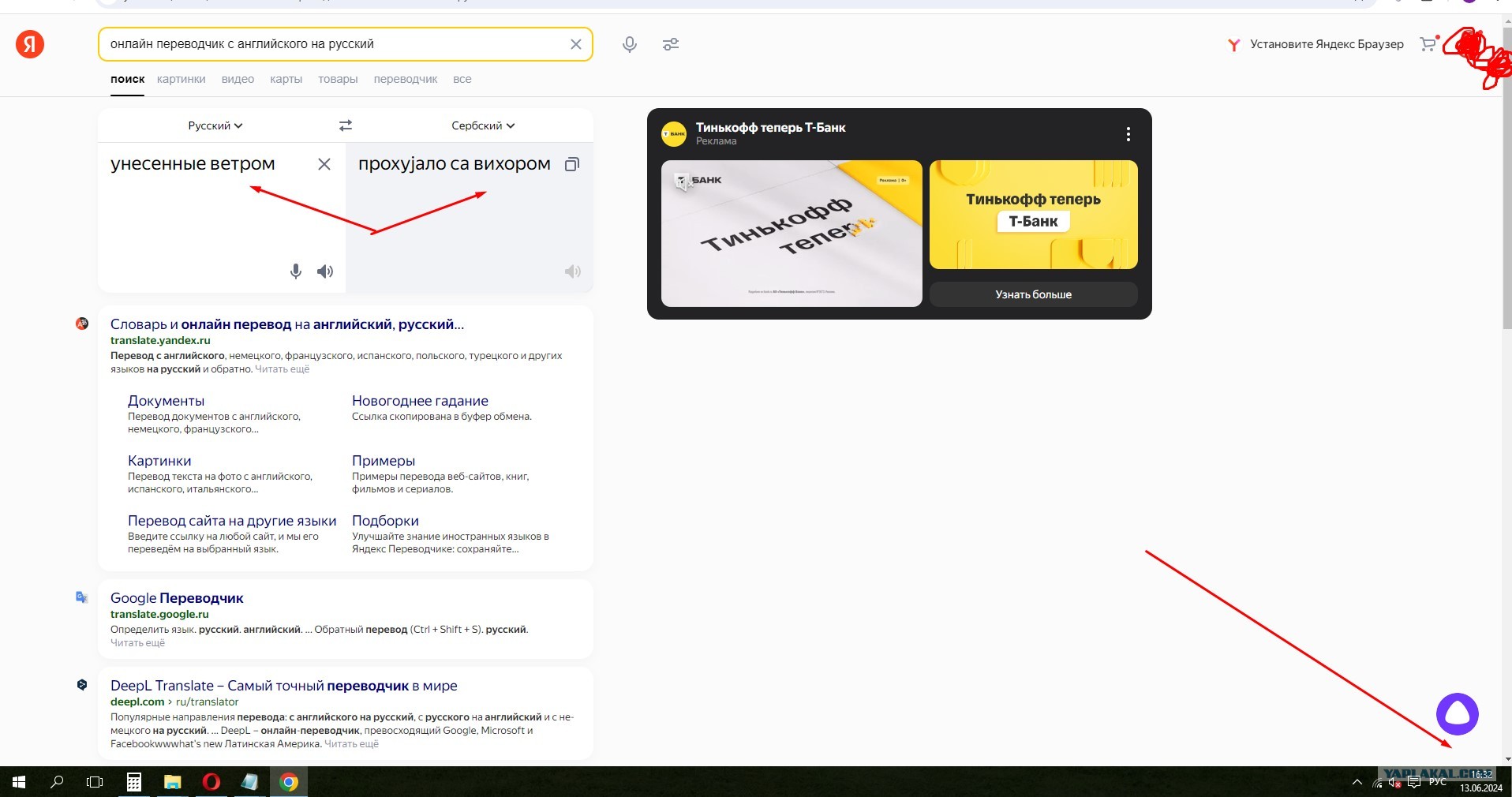Switch to the переводчик tab
This screenshot has width=1512, height=797.
point(406,79)
